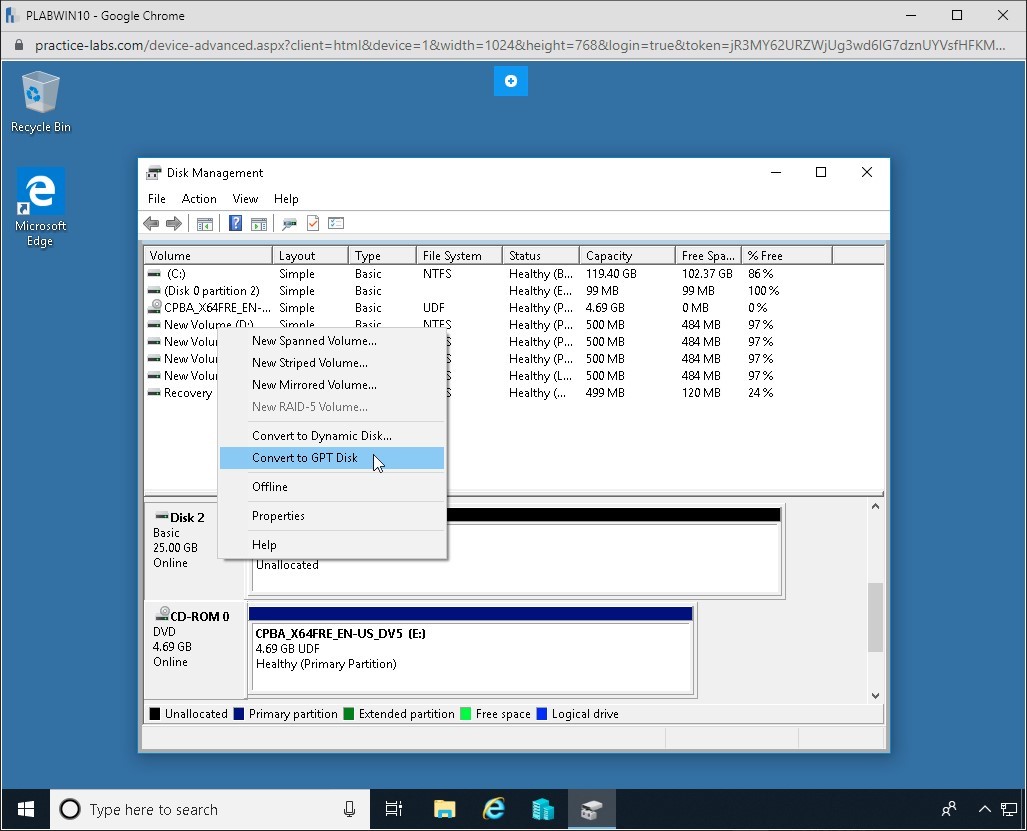Screen dimensions: 1027x831
Task: Click the Forward arrow toolbar icon
Action: [x=174, y=224]
